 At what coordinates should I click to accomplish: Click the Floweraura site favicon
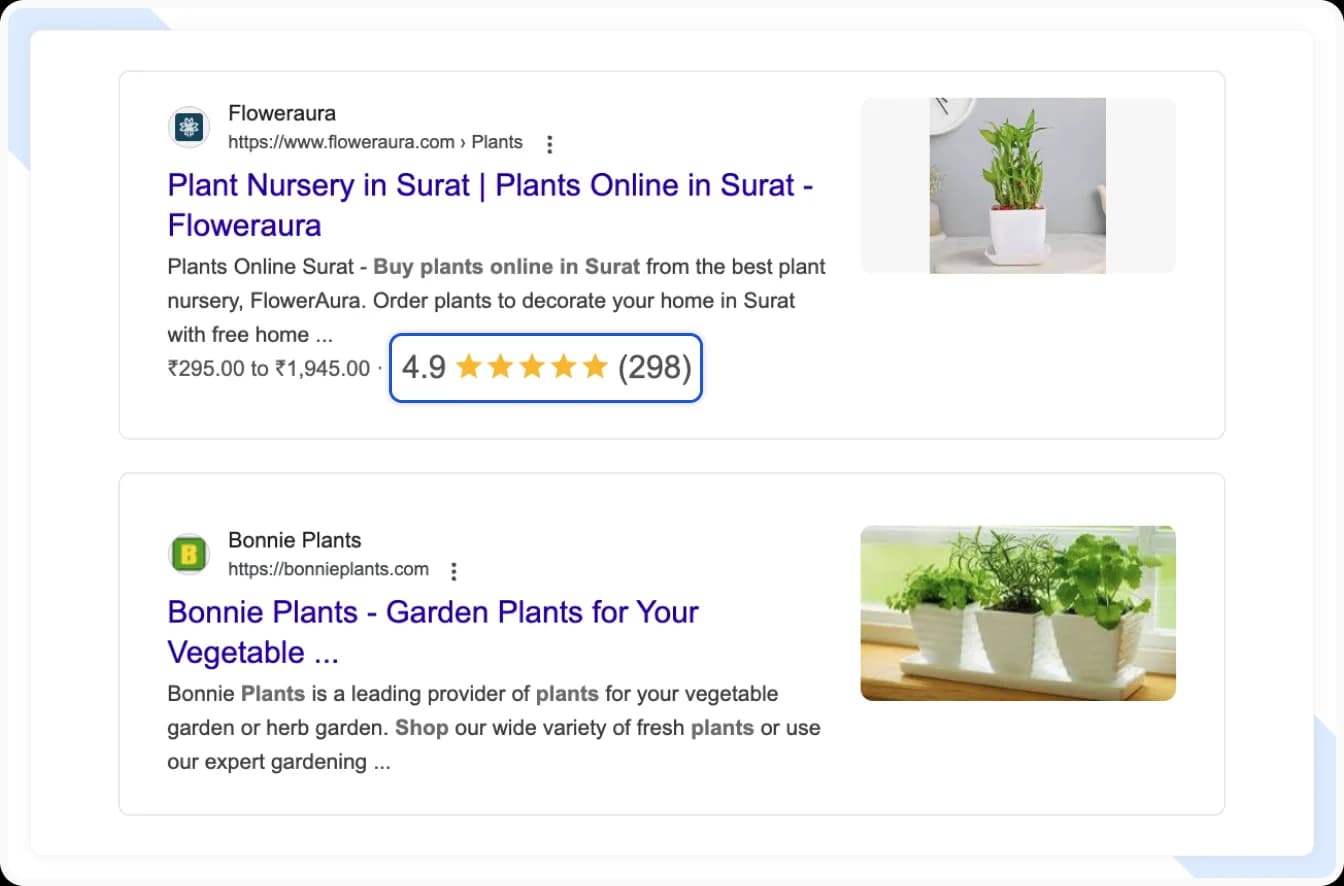coord(188,127)
